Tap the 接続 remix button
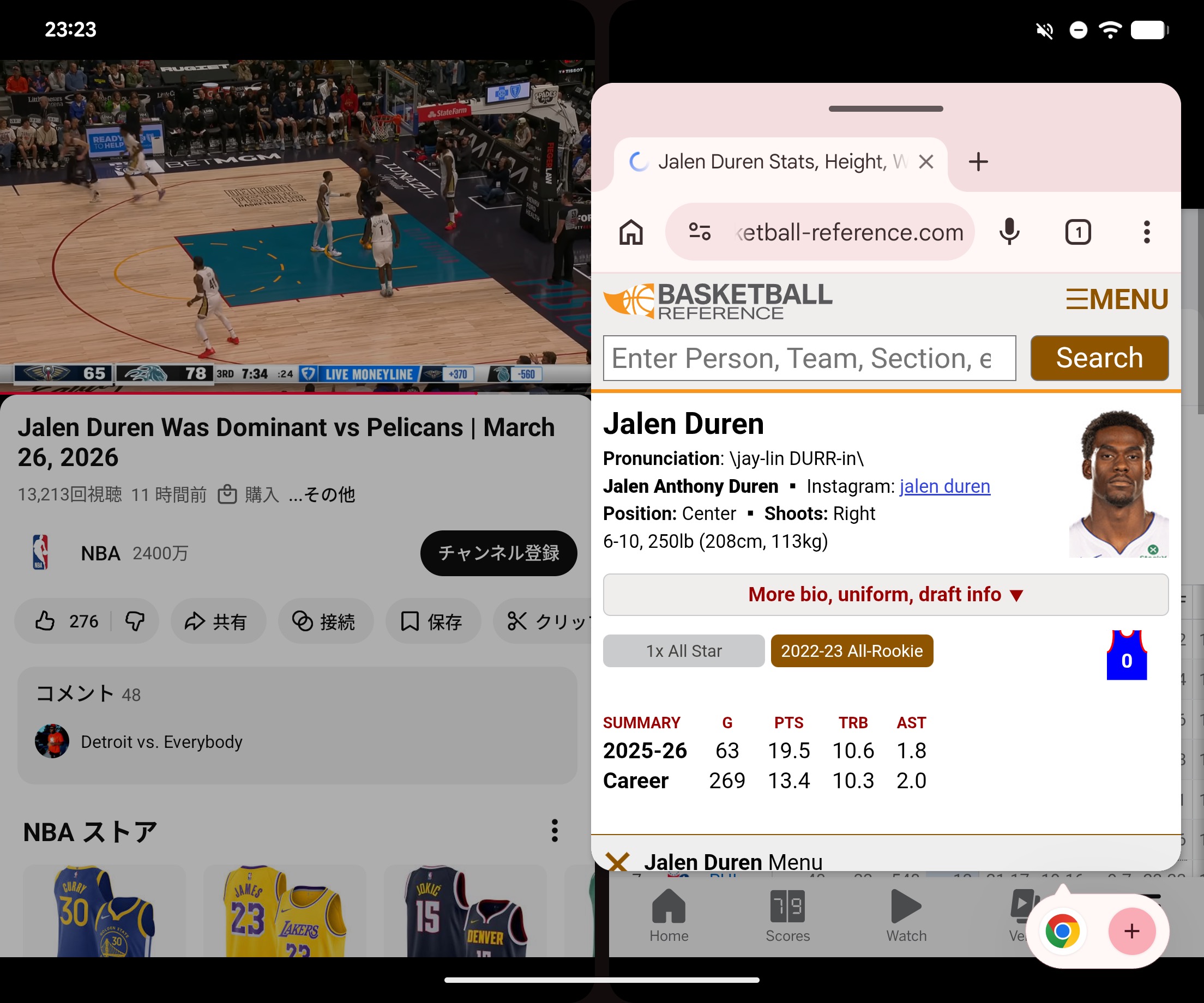 [x=325, y=621]
